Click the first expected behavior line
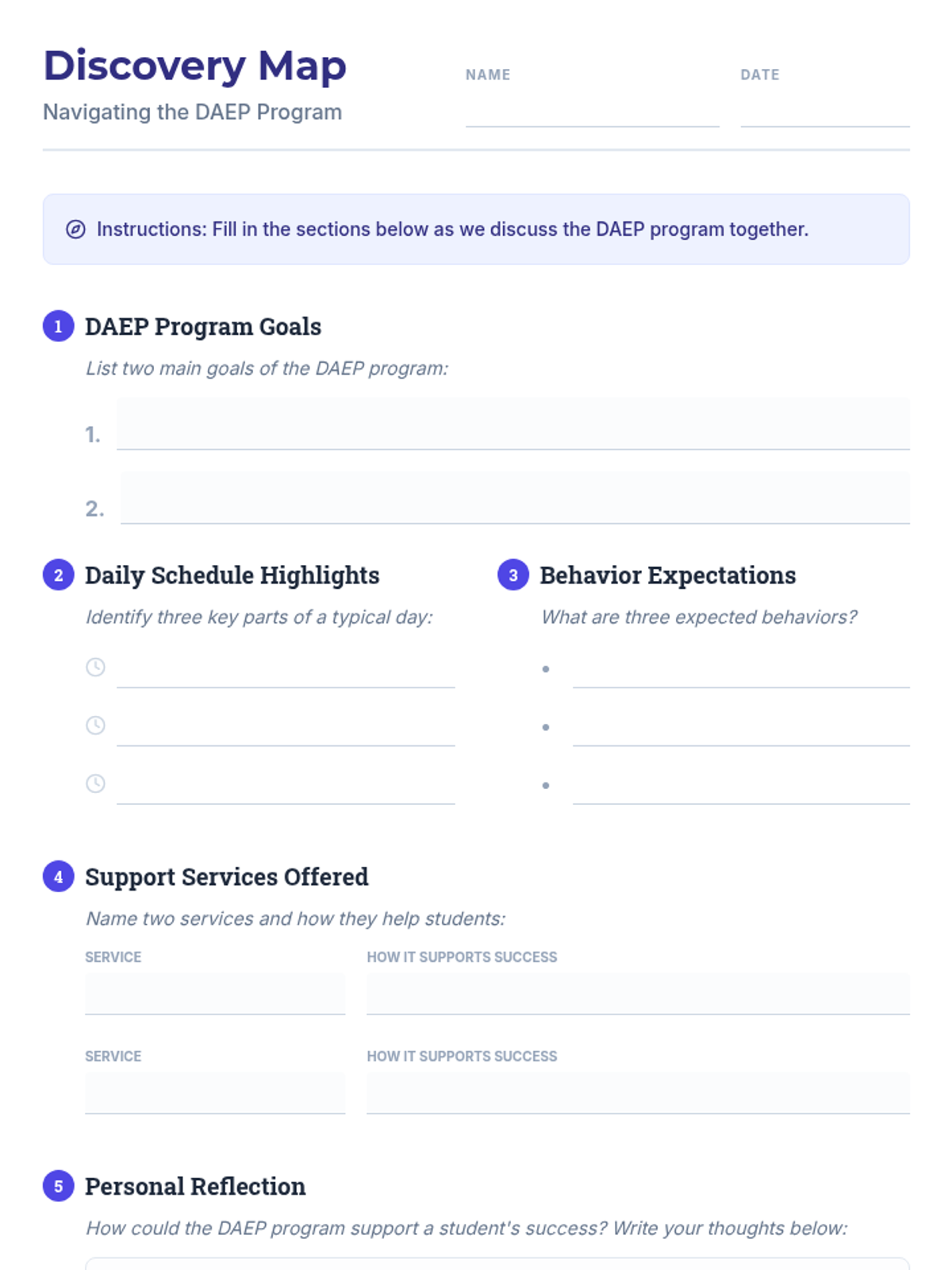Viewport: 952px width, 1270px height. click(741, 668)
